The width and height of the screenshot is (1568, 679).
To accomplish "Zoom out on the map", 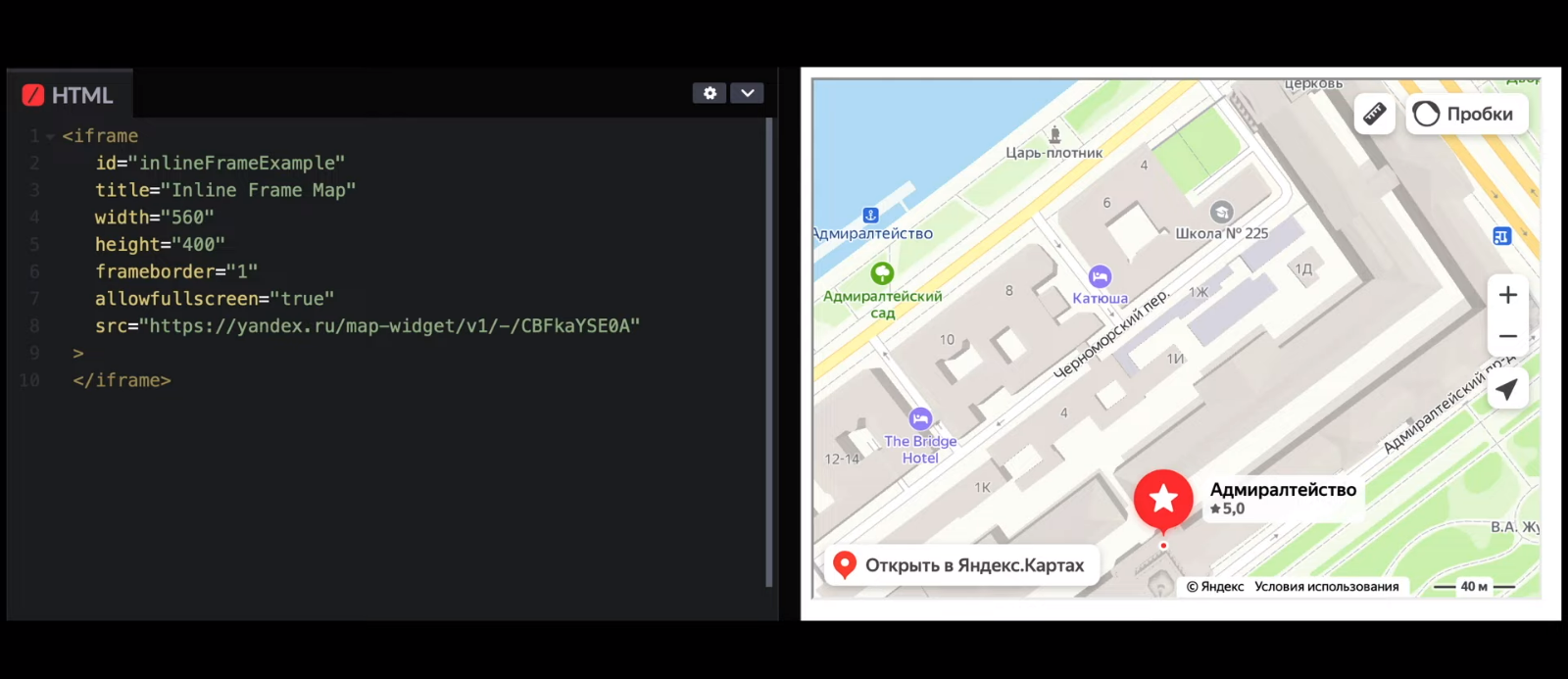I will click(x=1508, y=336).
